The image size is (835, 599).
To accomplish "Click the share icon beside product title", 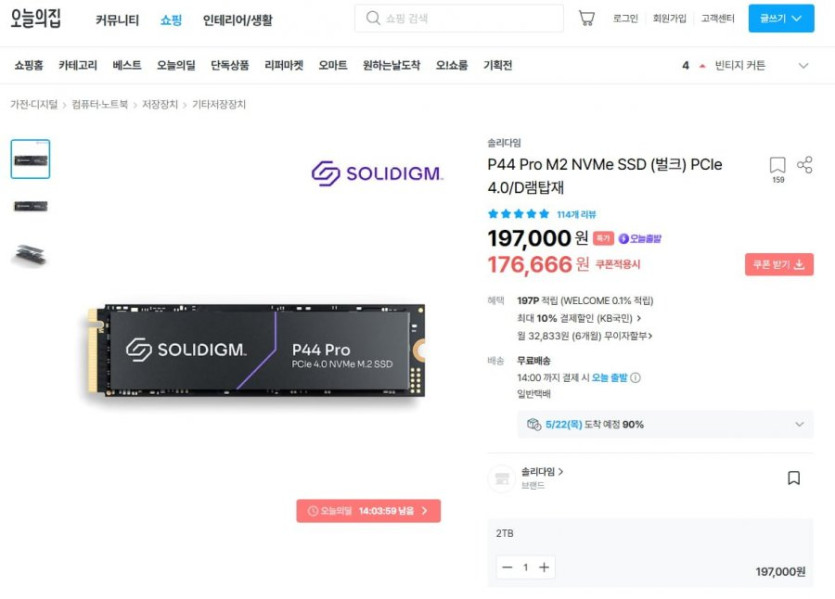I will tap(805, 165).
